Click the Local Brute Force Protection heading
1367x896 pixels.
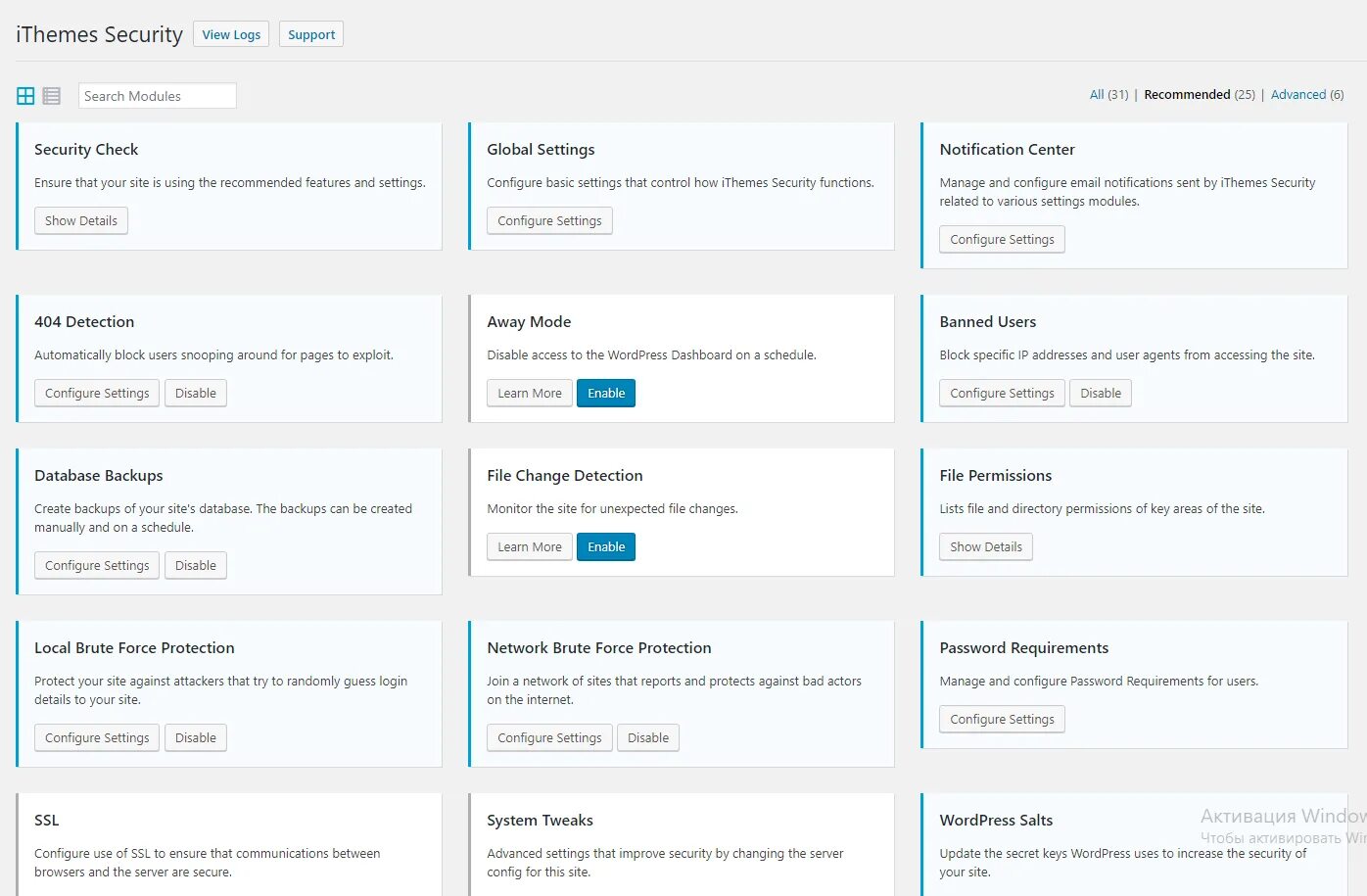pos(134,648)
